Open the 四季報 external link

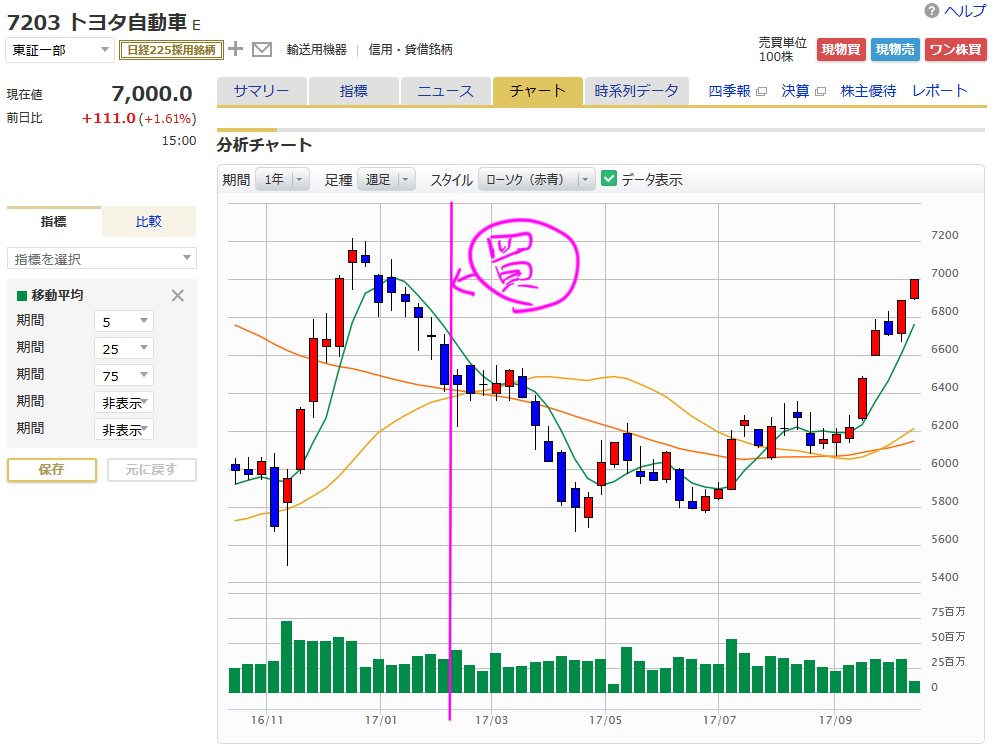coord(737,91)
